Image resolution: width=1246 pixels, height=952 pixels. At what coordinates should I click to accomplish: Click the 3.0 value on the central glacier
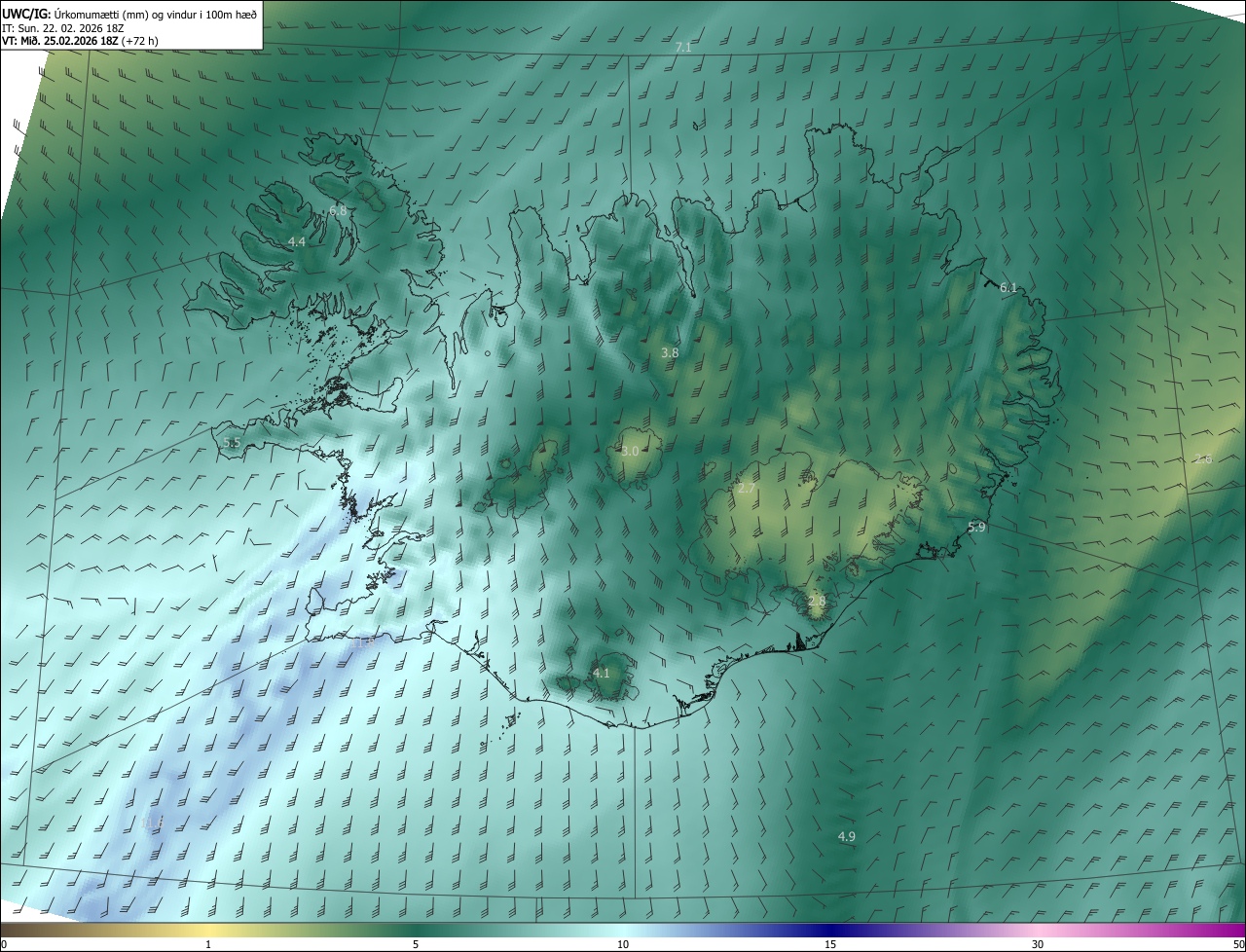pos(630,451)
